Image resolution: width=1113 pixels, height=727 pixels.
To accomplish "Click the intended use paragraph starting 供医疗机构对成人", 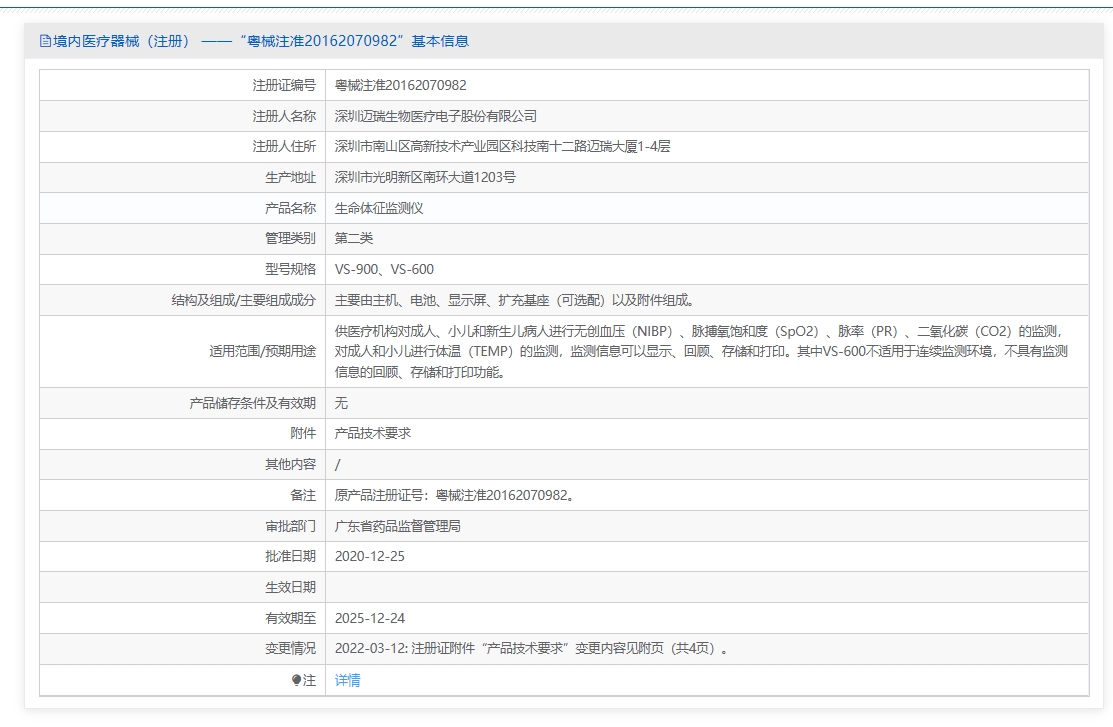I will [701, 351].
